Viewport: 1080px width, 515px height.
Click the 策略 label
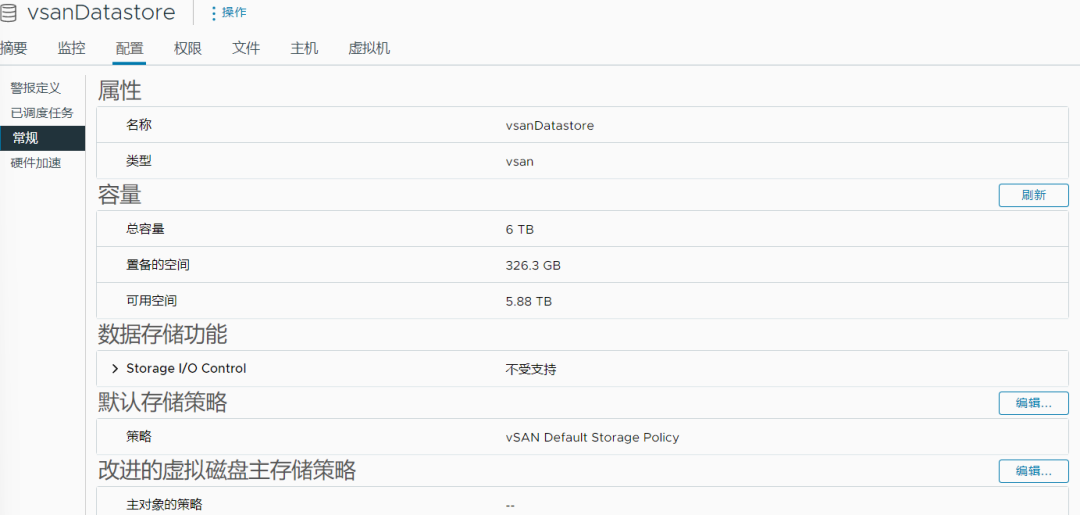coord(138,437)
